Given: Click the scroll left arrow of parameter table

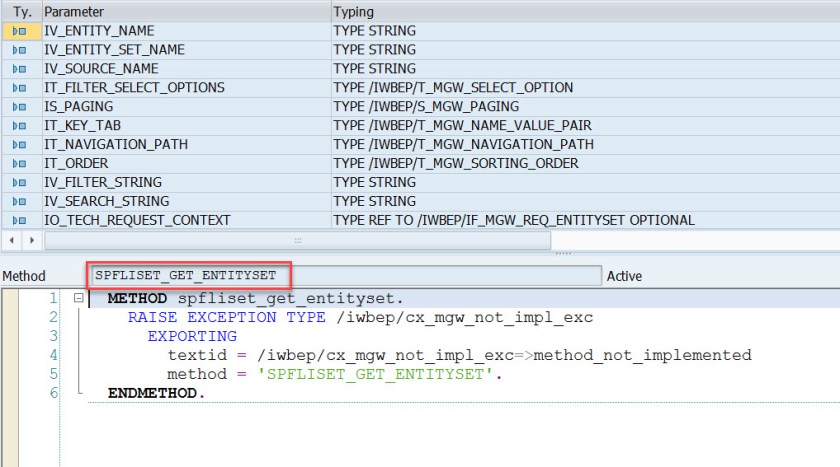Looking at the screenshot, I should click(12, 240).
